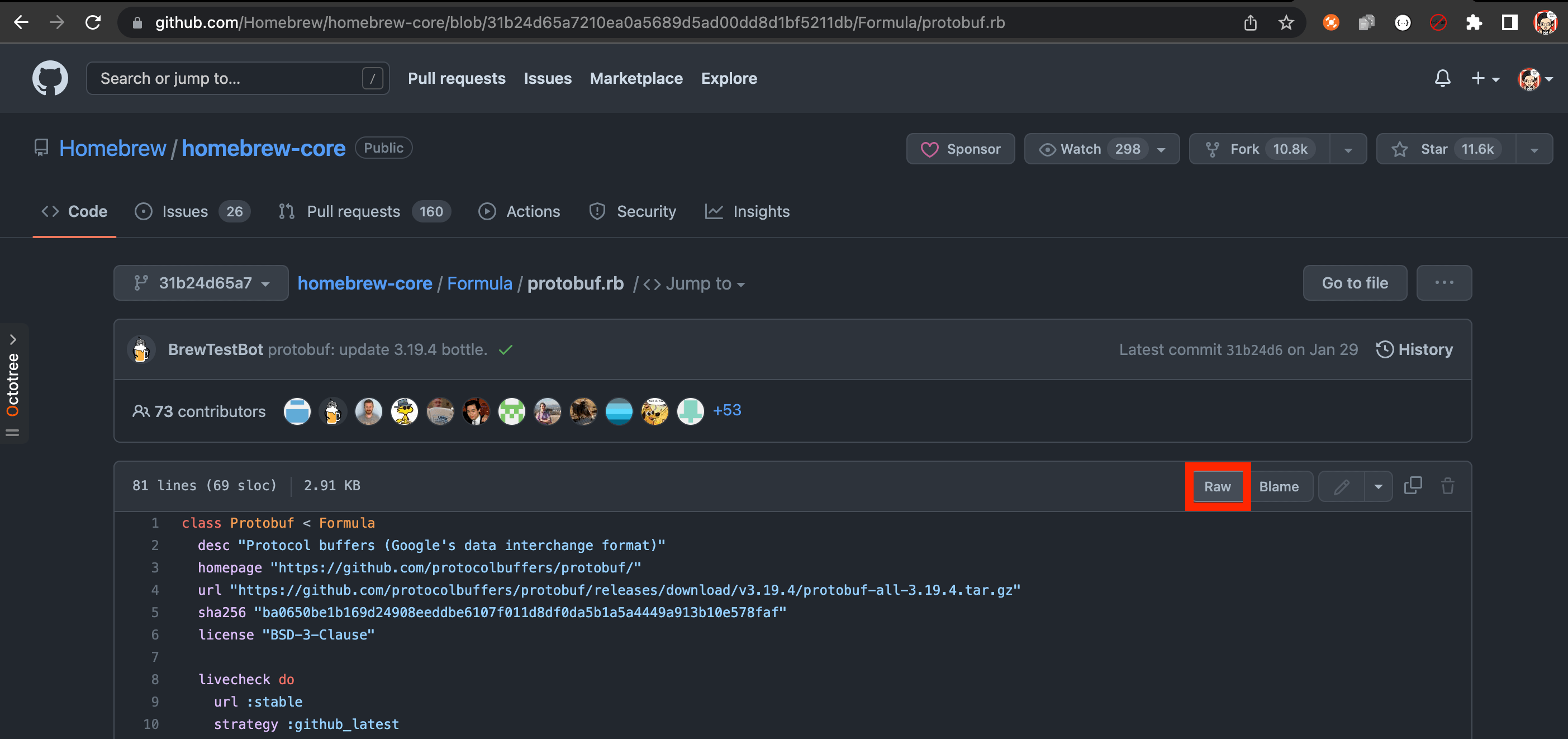Screen dimensions: 1568x739
Task: Click the Fork 10.8k button
Action: click(x=1260, y=149)
